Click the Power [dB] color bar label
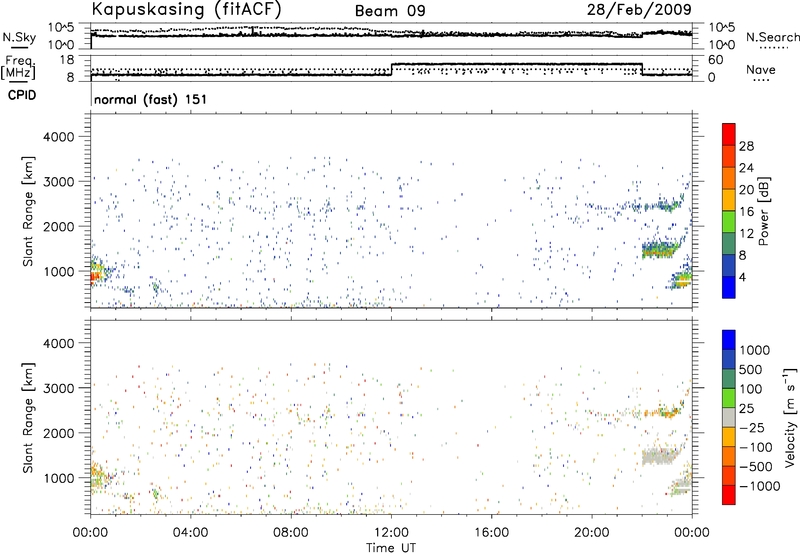This screenshot has height=554, width=800. pyautogui.click(x=763, y=211)
